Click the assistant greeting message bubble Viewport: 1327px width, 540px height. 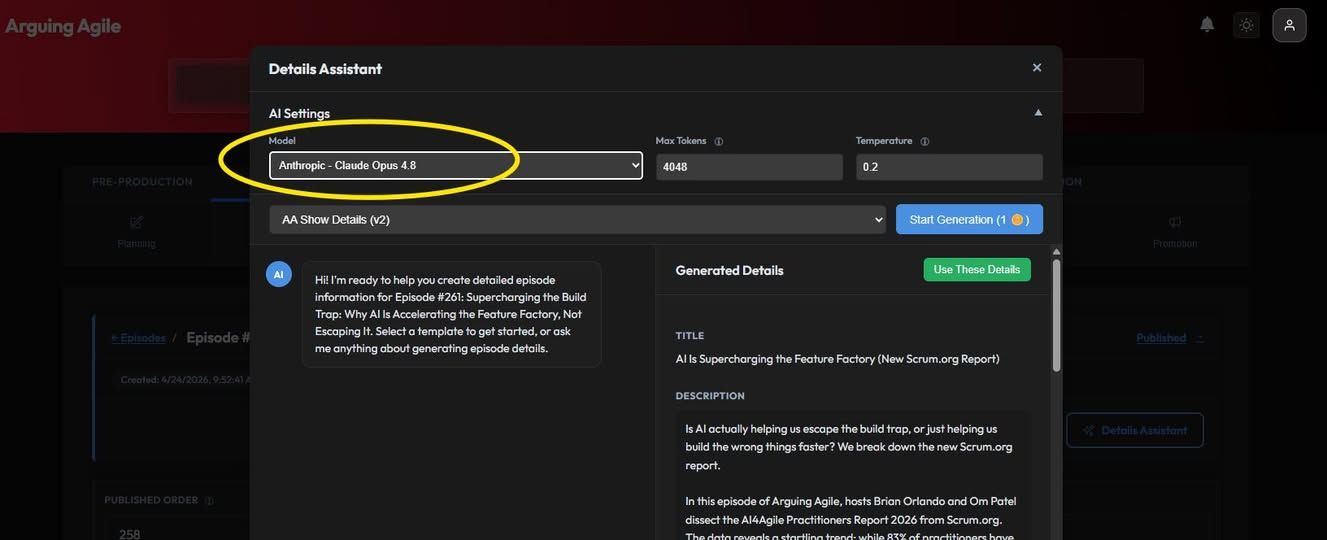tap(451, 314)
